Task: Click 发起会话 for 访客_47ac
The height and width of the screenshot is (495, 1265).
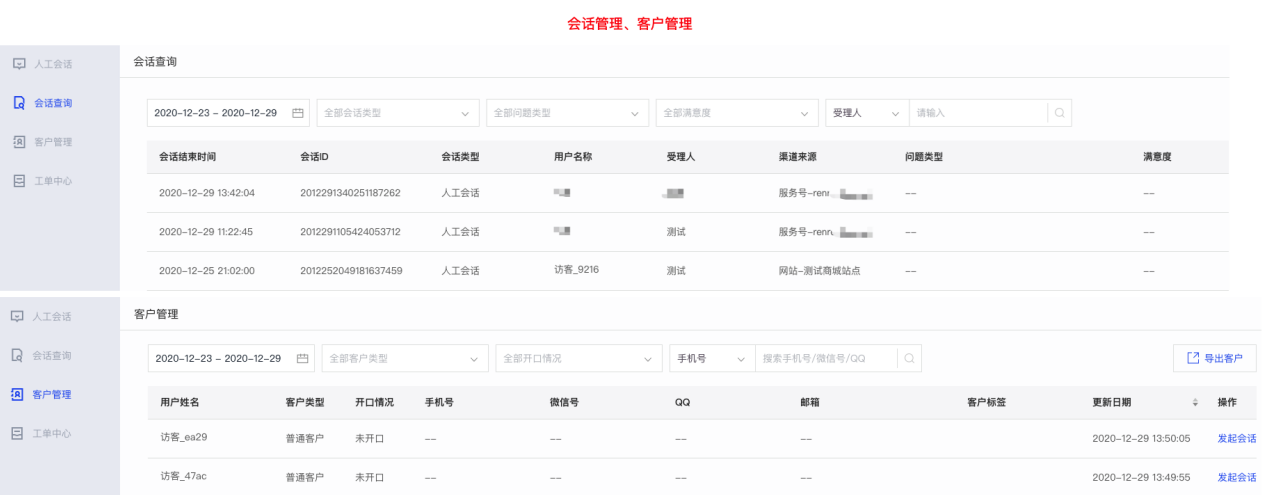Action: 1236,477
